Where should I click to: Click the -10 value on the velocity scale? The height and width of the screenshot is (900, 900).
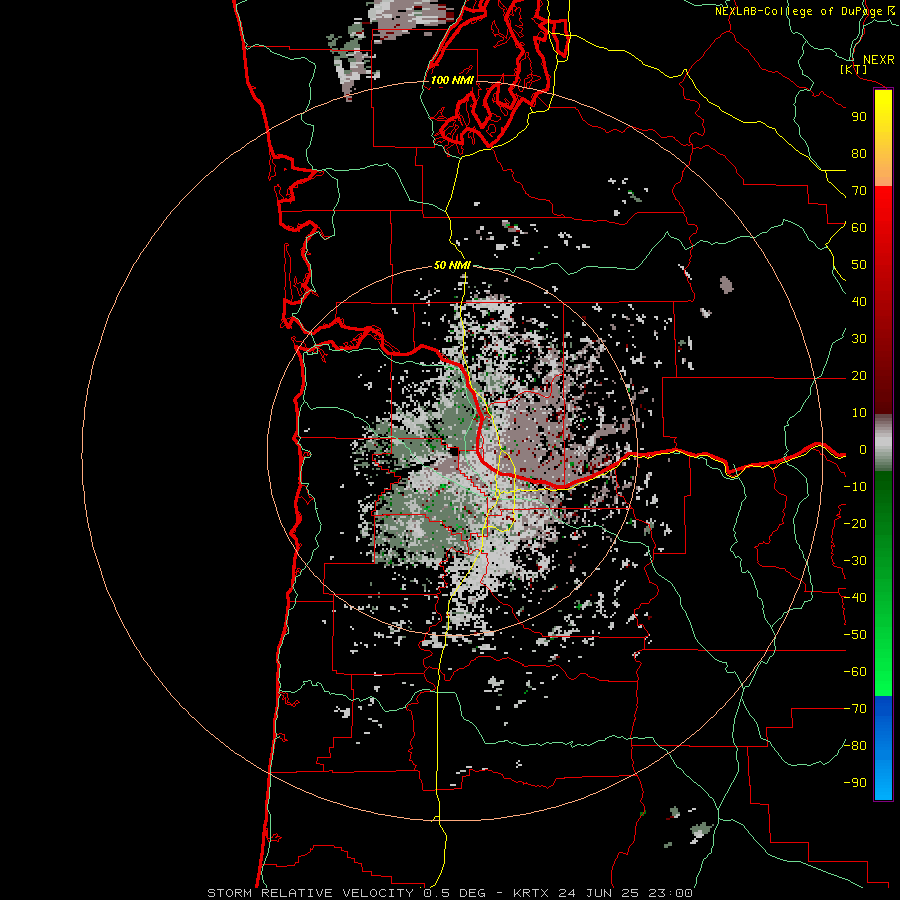point(855,487)
